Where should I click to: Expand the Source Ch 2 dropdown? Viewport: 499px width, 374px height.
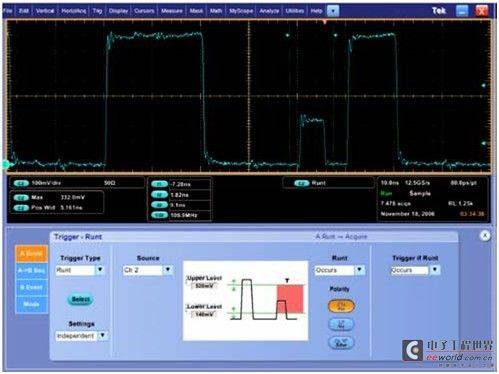point(168,270)
